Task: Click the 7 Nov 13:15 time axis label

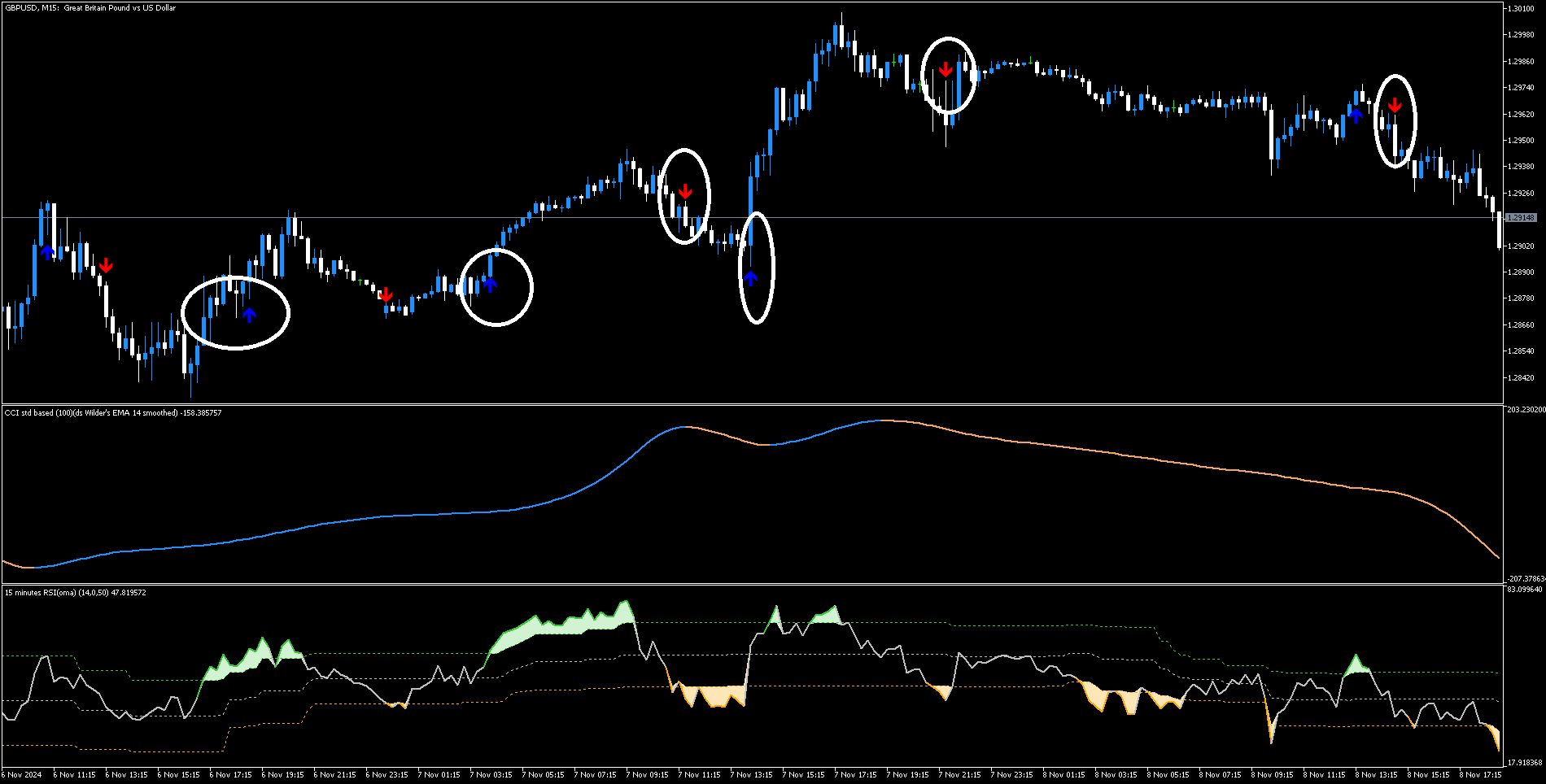Action: point(752,774)
